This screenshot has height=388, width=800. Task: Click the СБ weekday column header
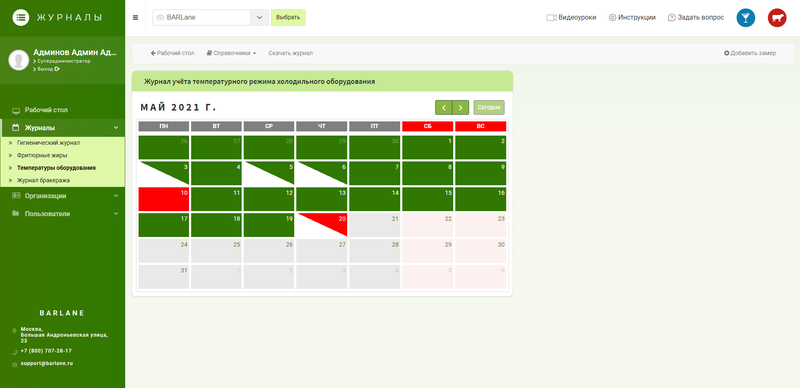click(428, 126)
